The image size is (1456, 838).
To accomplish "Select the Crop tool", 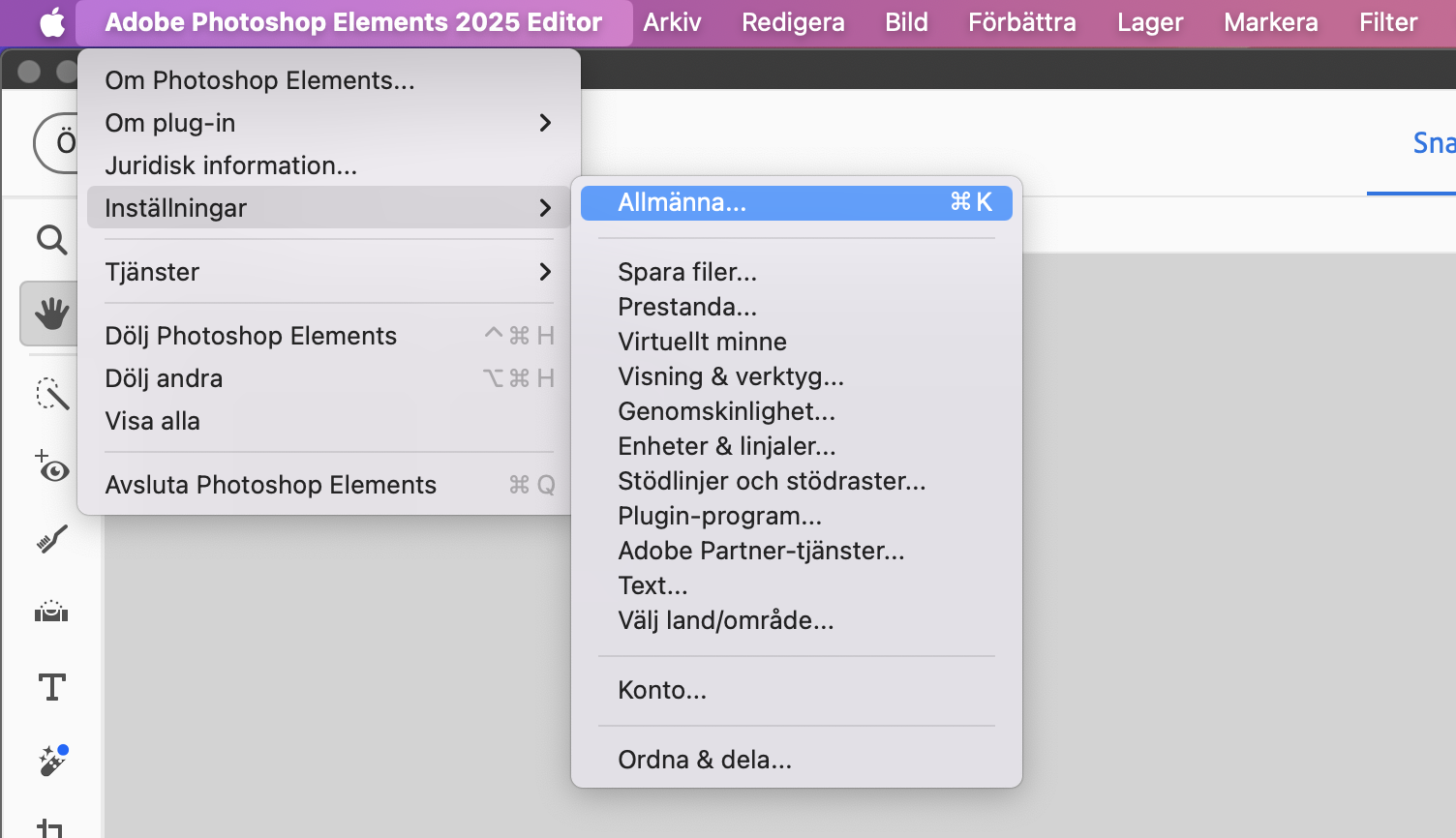I will pyautogui.click(x=51, y=827).
